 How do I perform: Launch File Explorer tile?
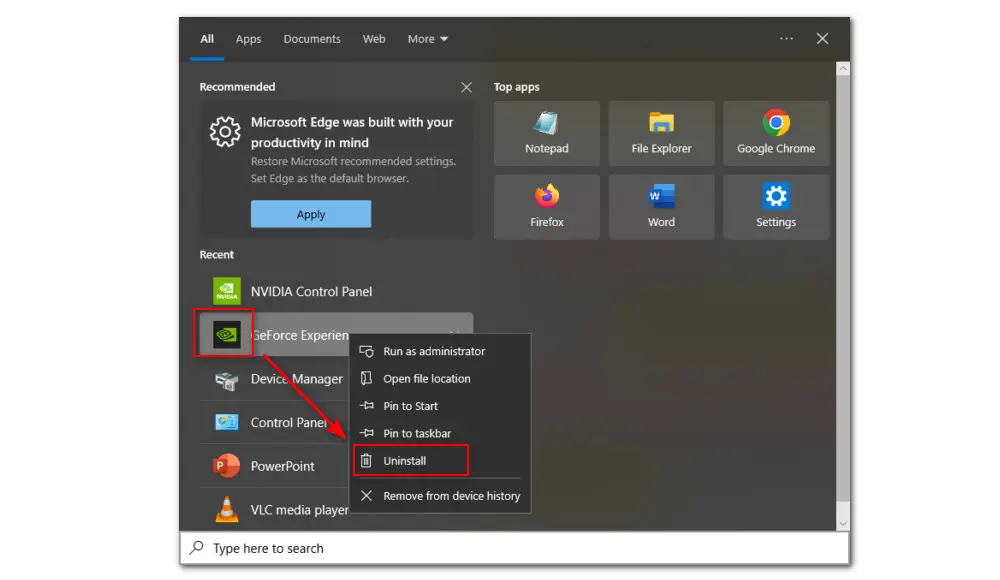point(661,133)
